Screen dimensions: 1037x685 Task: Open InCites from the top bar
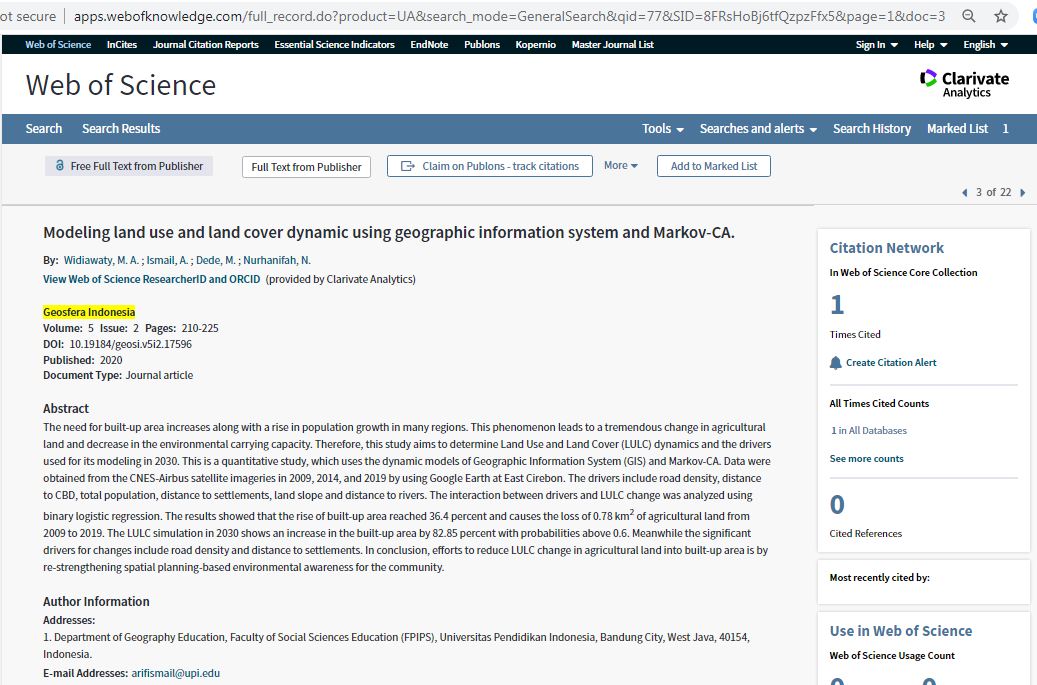[x=122, y=44]
